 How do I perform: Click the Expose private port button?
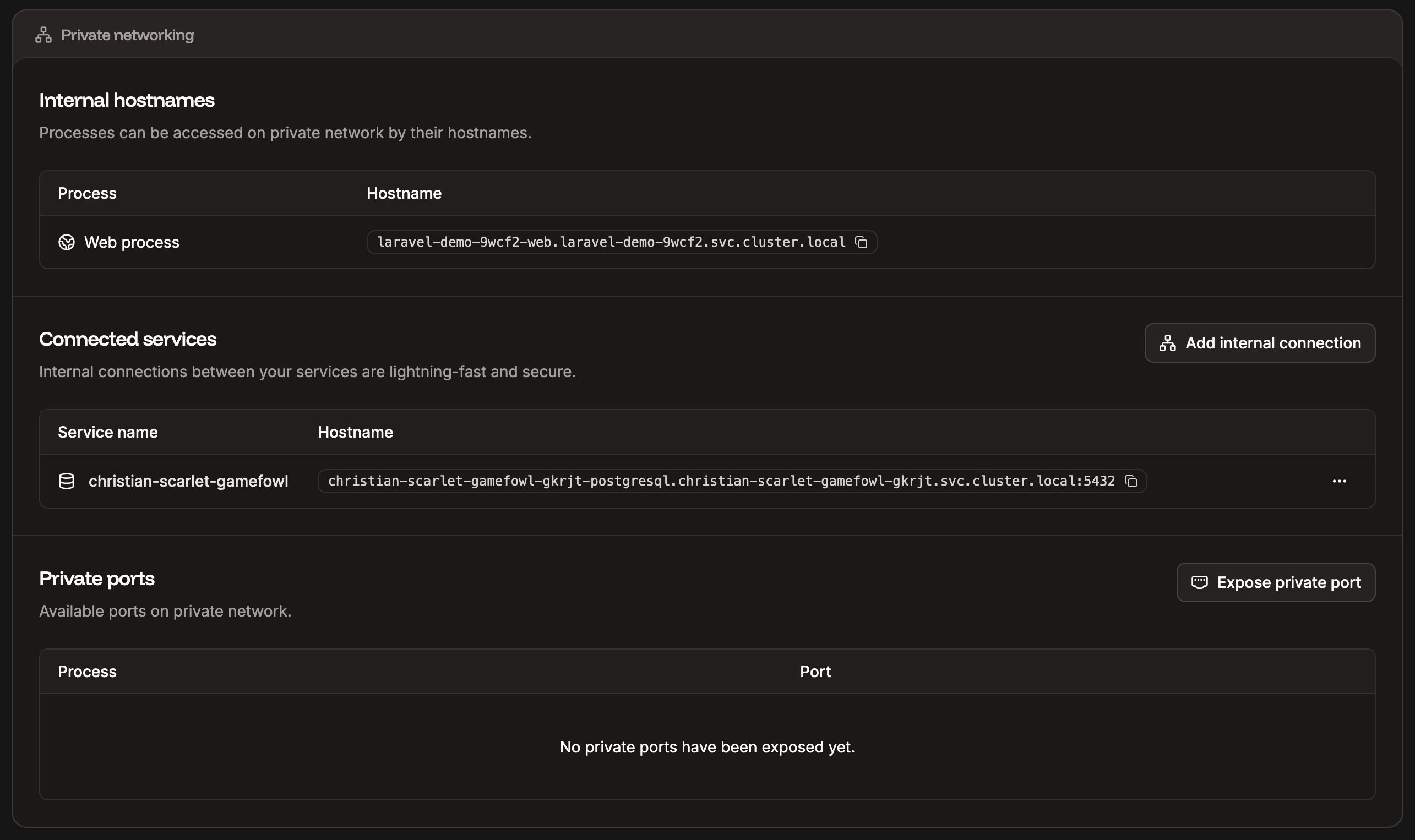pyautogui.click(x=1275, y=582)
